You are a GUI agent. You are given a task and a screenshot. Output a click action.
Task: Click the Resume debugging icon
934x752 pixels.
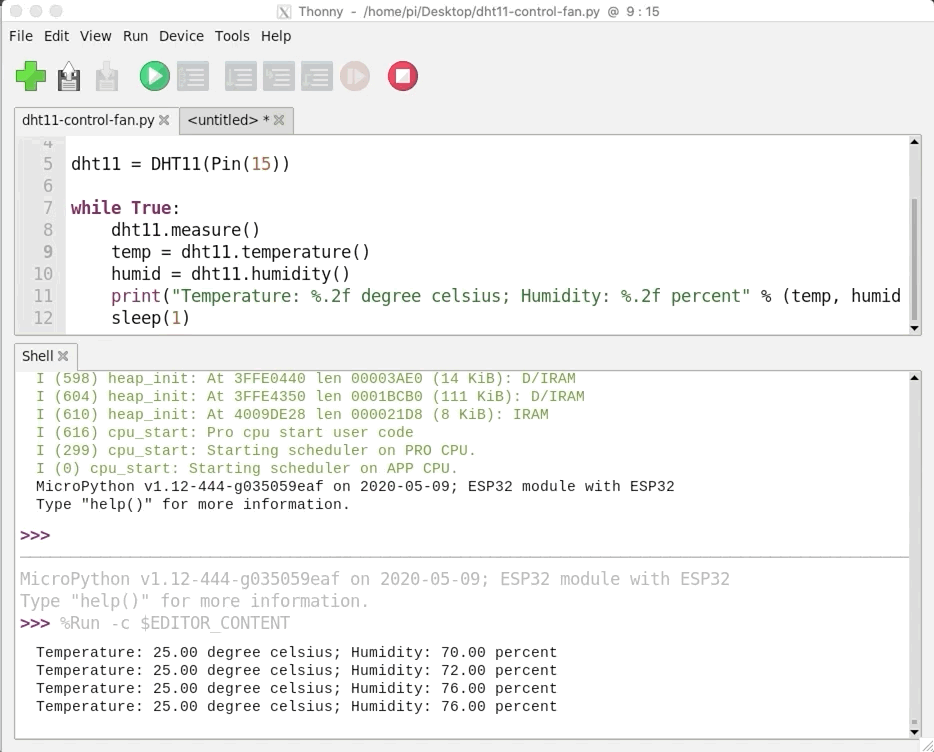coord(355,76)
